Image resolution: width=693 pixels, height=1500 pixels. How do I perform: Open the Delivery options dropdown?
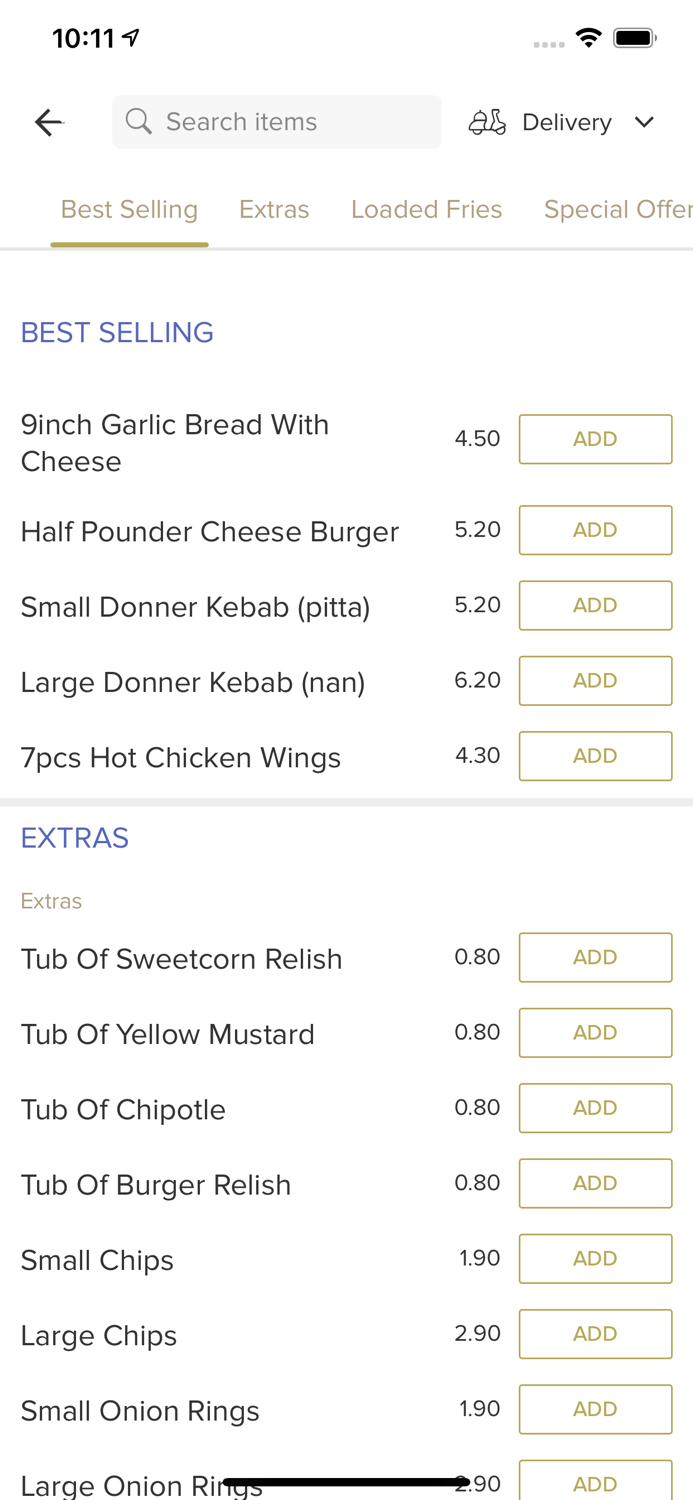point(565,121)
